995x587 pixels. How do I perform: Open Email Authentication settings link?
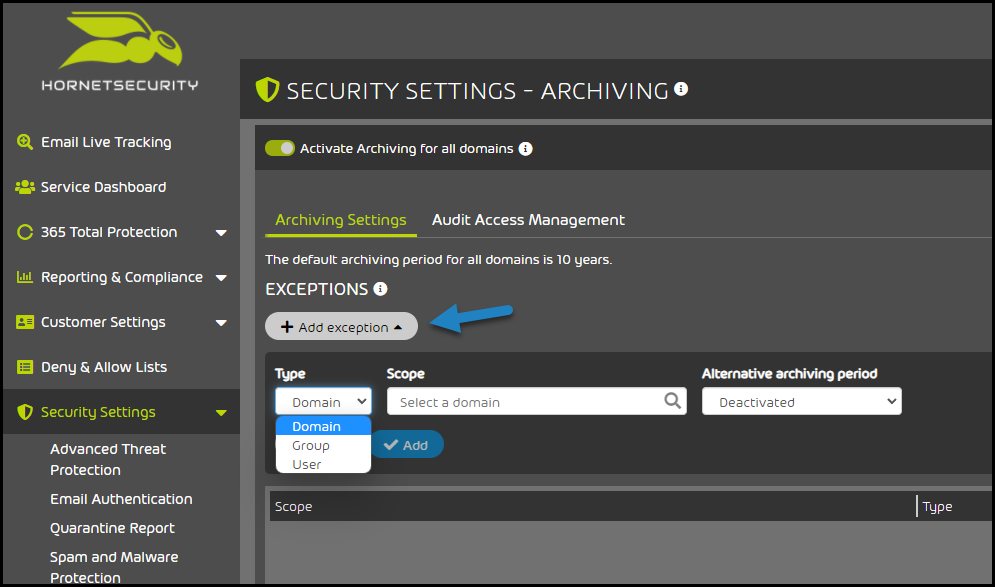click(x=121, y=499)
